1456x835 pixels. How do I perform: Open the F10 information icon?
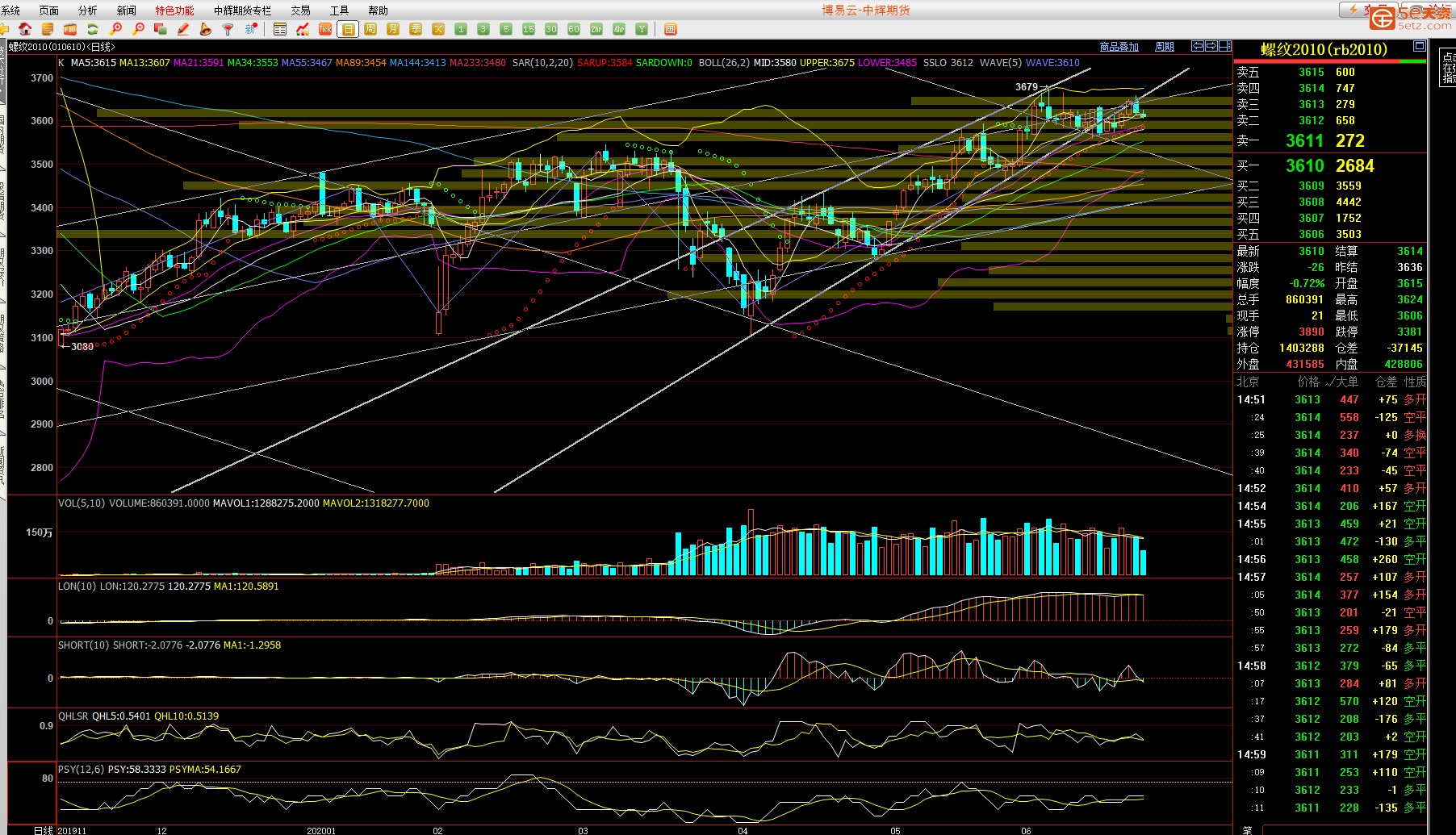tap(70, 29)
